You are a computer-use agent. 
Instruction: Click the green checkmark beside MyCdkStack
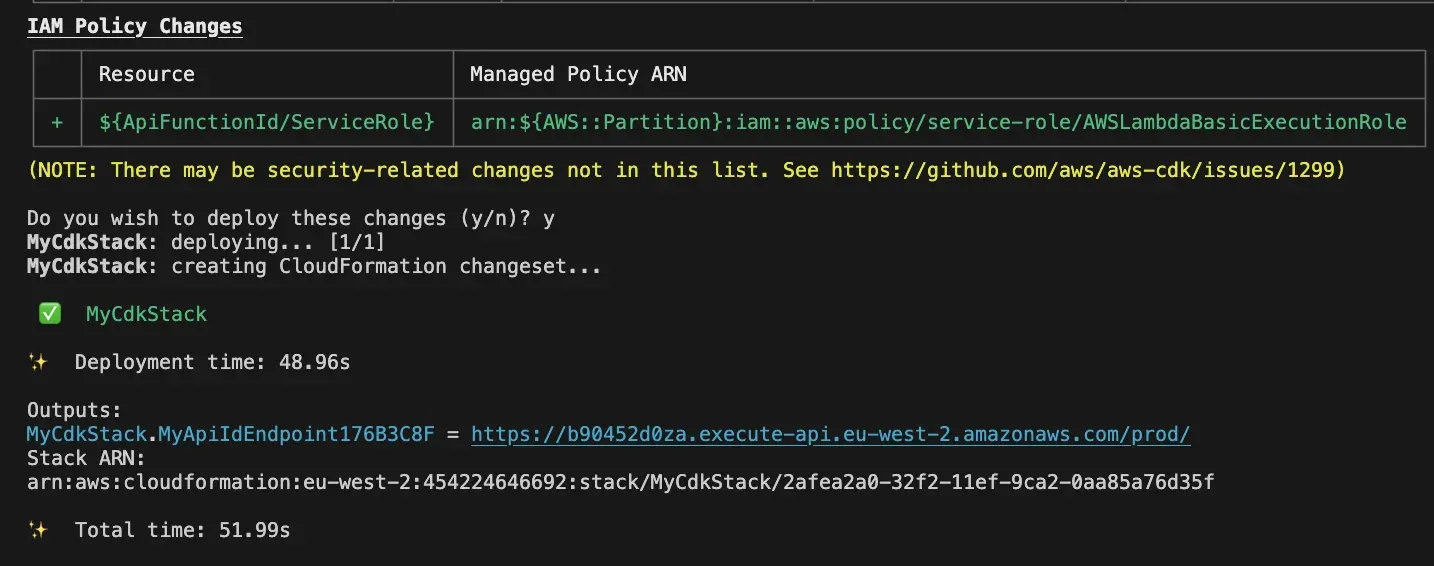click(x=50, y=314)
